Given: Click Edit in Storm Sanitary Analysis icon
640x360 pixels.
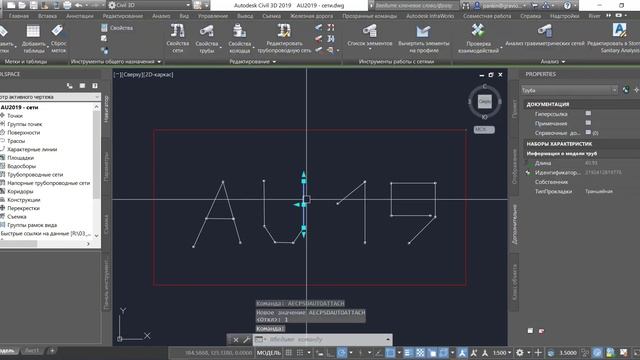Looking at the screenshot, I should point(619,31).
